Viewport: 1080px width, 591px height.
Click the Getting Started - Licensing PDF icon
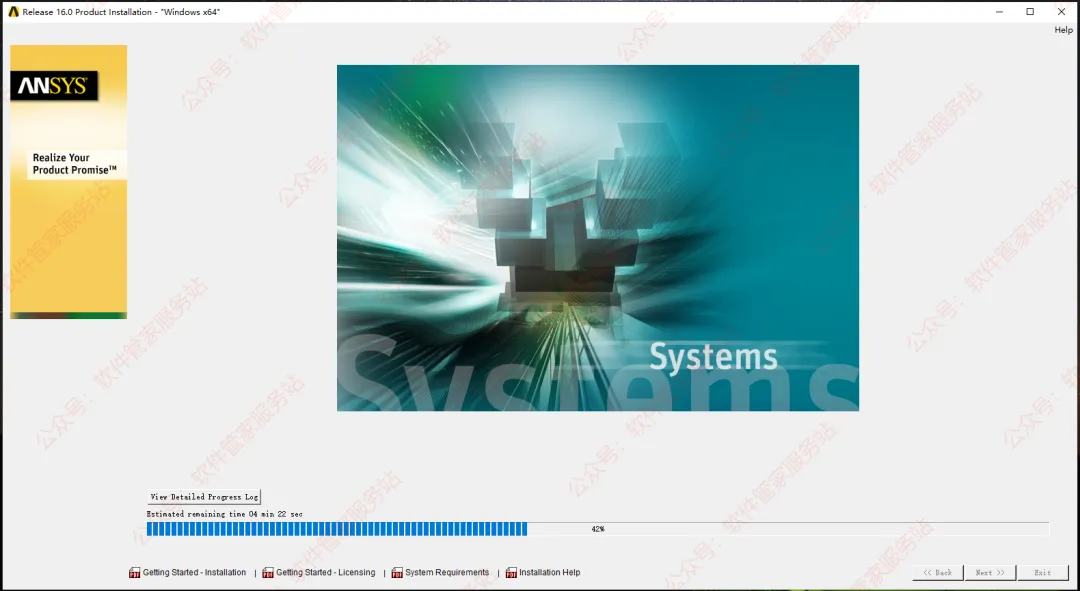pyautogui.click(x=268, y=572)
